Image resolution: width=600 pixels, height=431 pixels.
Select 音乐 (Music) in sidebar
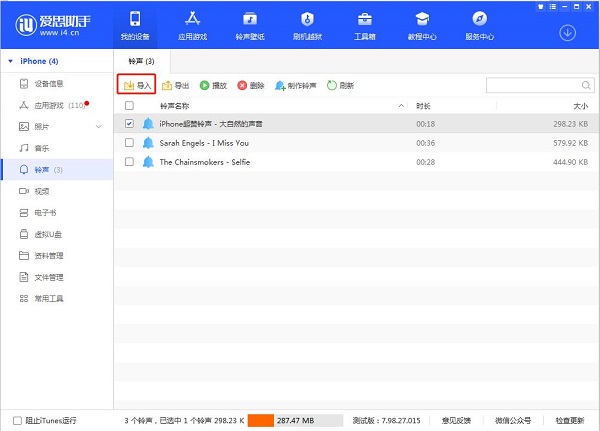pos(41,148)
